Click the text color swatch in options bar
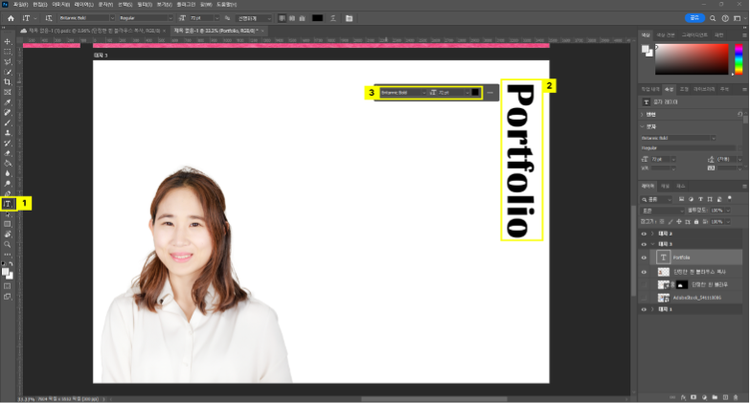The image size is (750, 403). pos(317,18)
